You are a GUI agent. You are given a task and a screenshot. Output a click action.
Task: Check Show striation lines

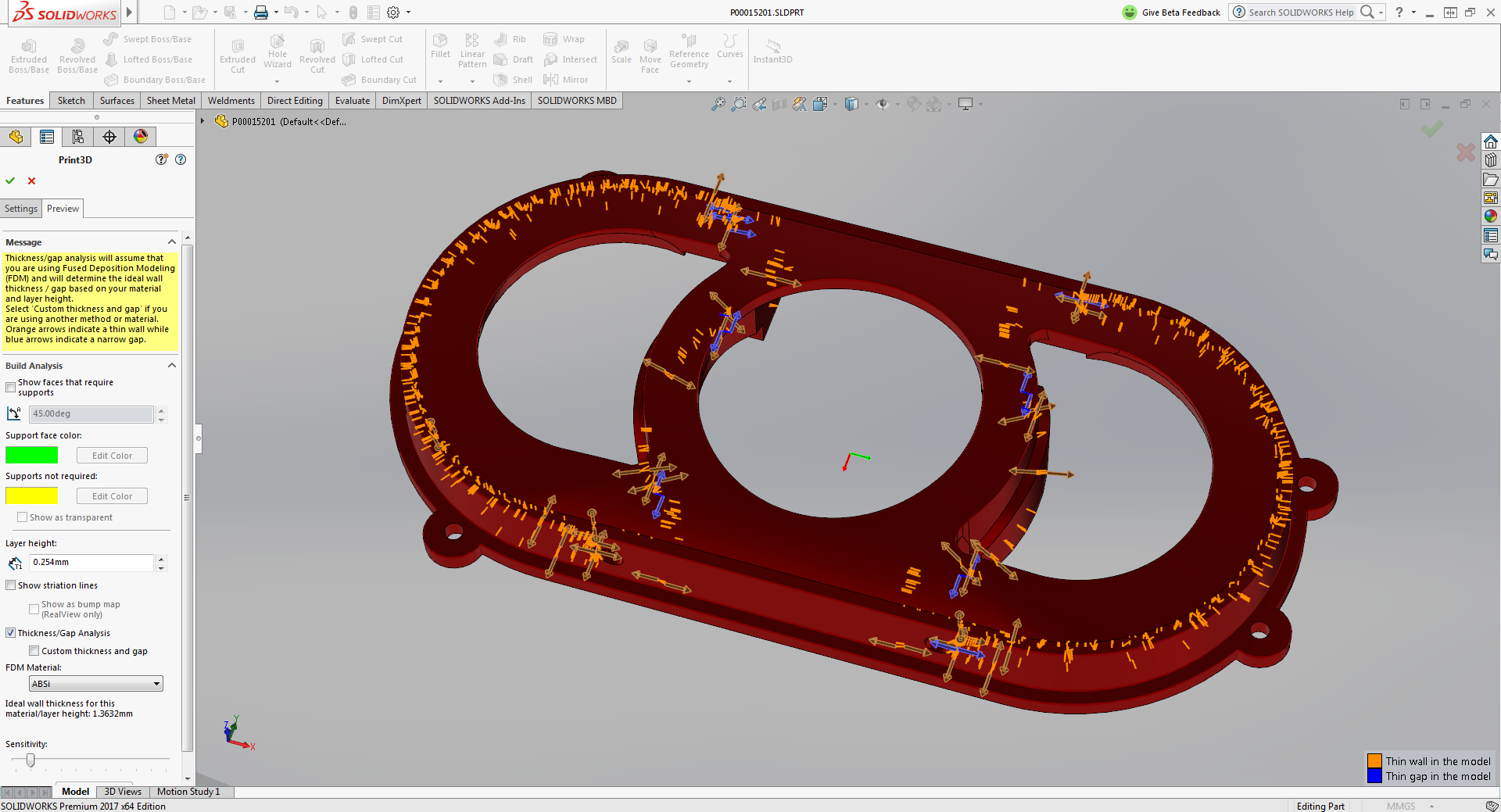coord(10,585)
